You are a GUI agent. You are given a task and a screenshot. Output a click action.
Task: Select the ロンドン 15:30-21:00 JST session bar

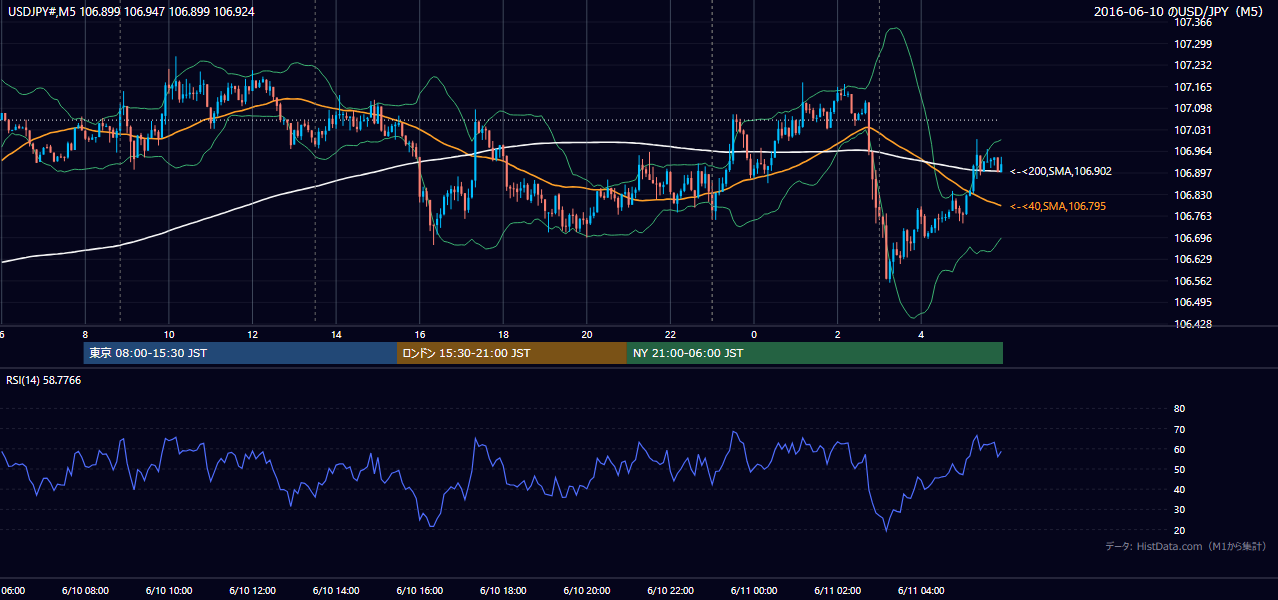click(x=512, y=353)
